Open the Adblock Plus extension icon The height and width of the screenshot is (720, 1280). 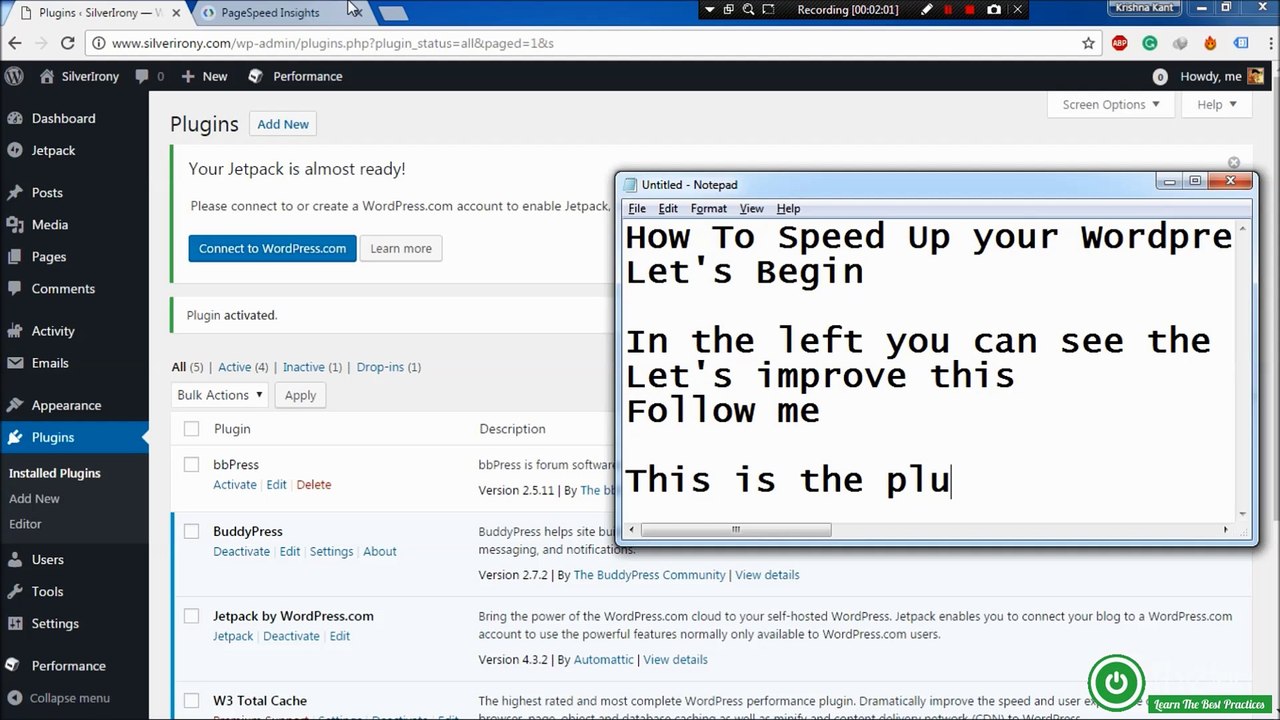(1120, 43)
